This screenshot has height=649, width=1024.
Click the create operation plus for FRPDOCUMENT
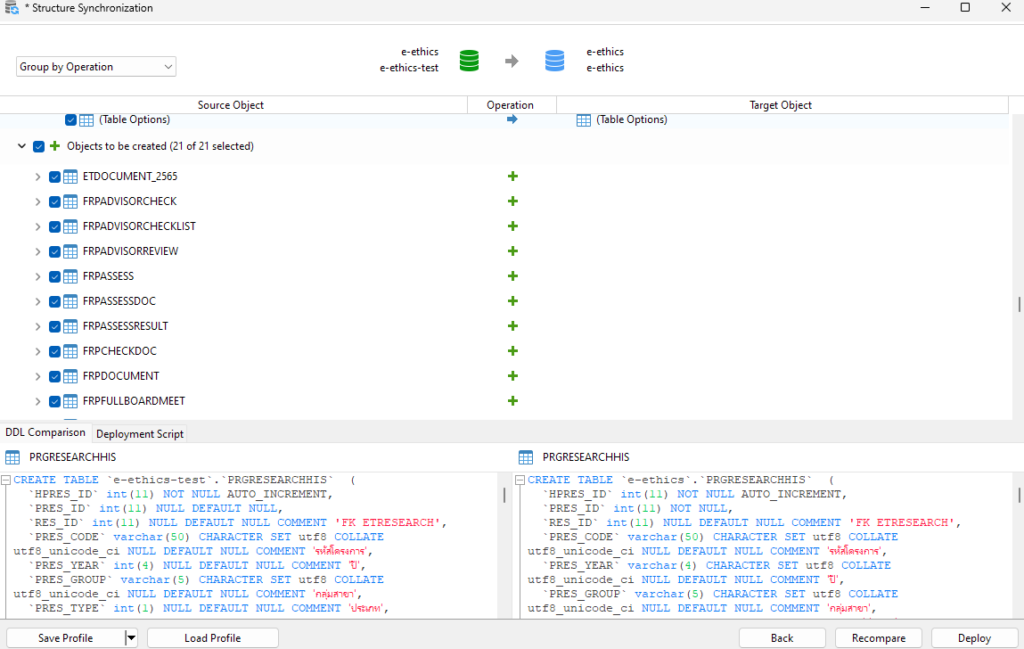pyautogui.click(x=512, y=376)
